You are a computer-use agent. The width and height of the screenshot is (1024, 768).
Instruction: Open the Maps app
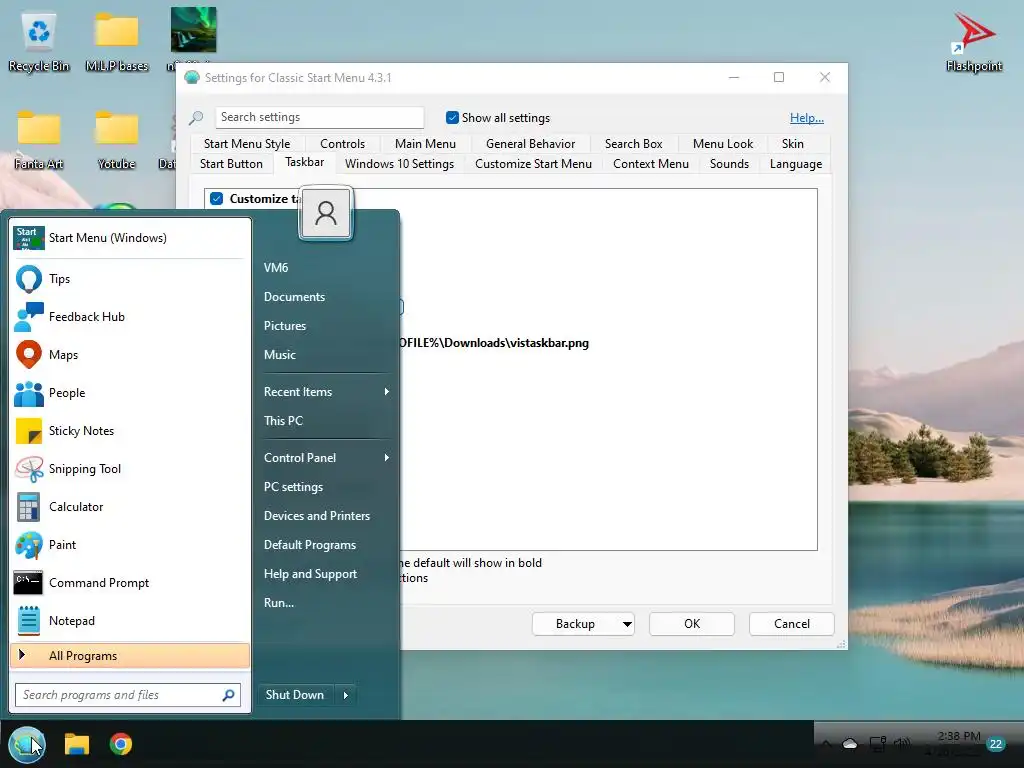130,355
